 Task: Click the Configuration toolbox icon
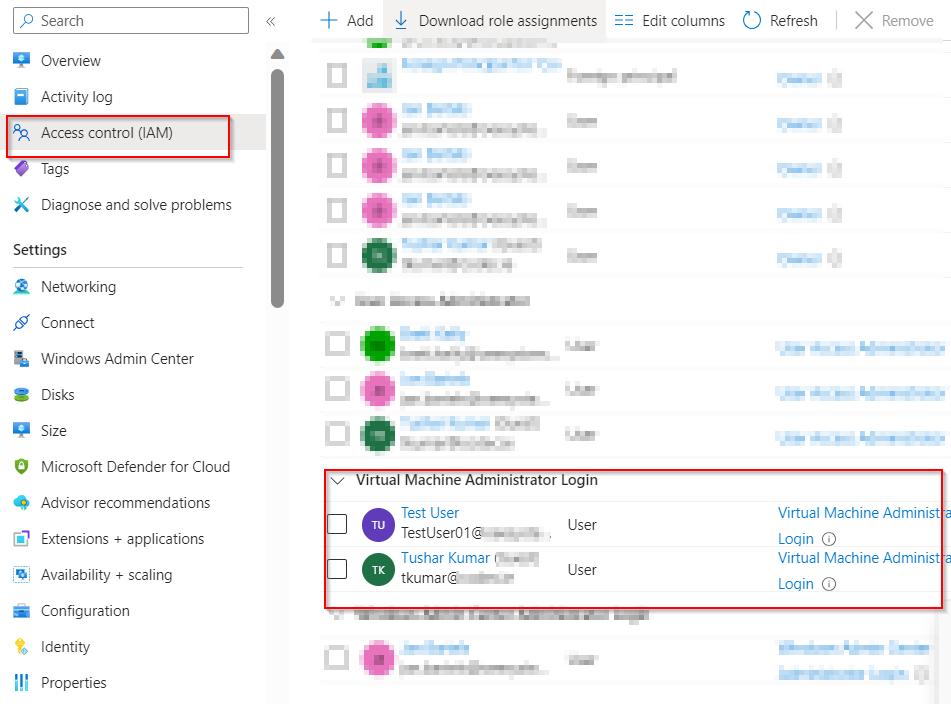(x=22, y=611)
